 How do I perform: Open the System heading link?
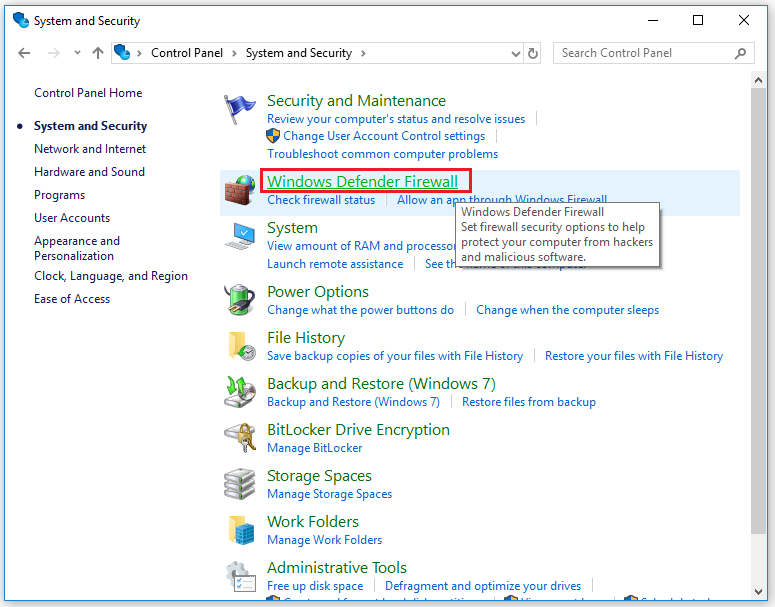pos(292,228)
